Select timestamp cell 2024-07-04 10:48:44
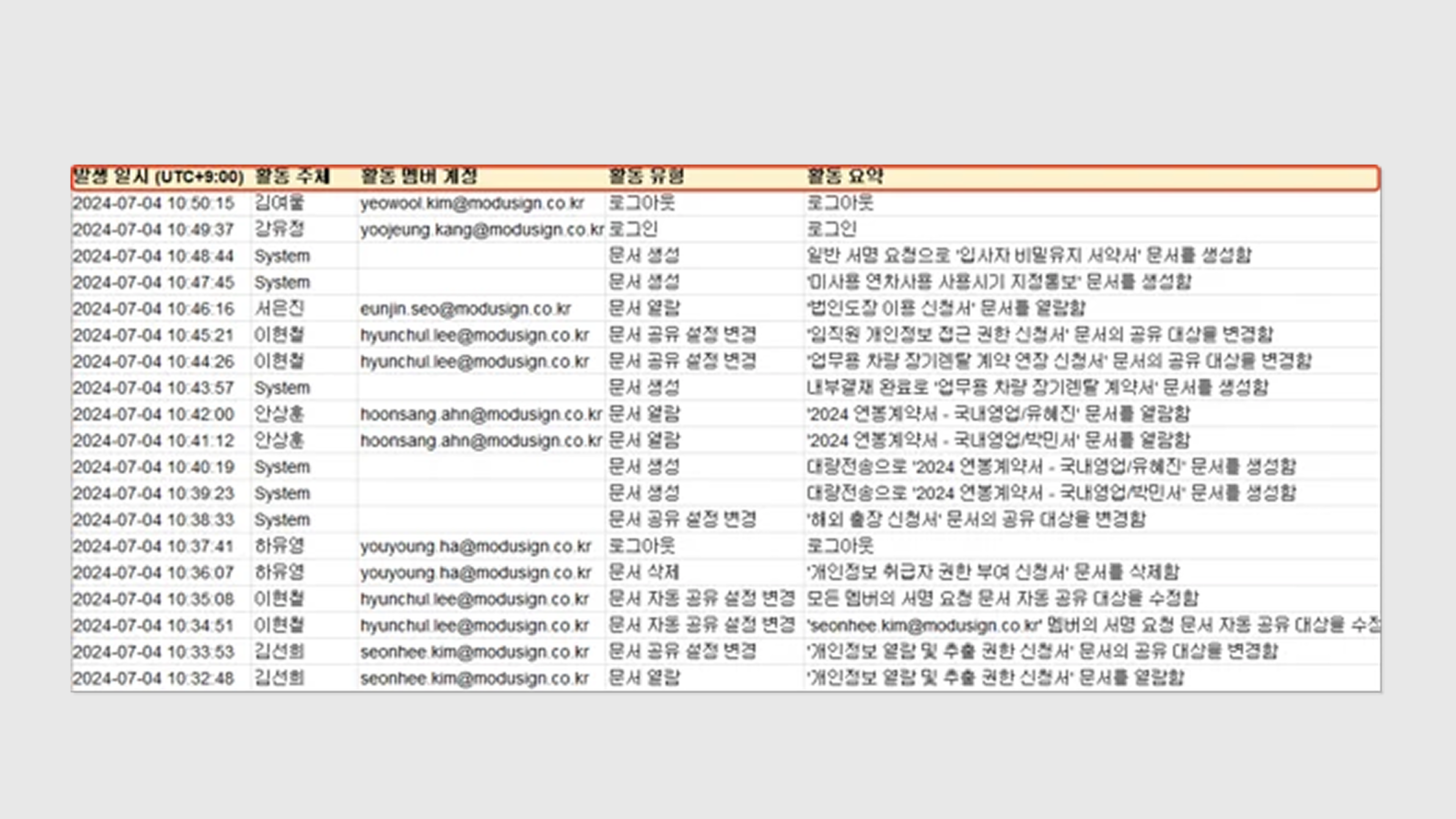 click(153, 256)
